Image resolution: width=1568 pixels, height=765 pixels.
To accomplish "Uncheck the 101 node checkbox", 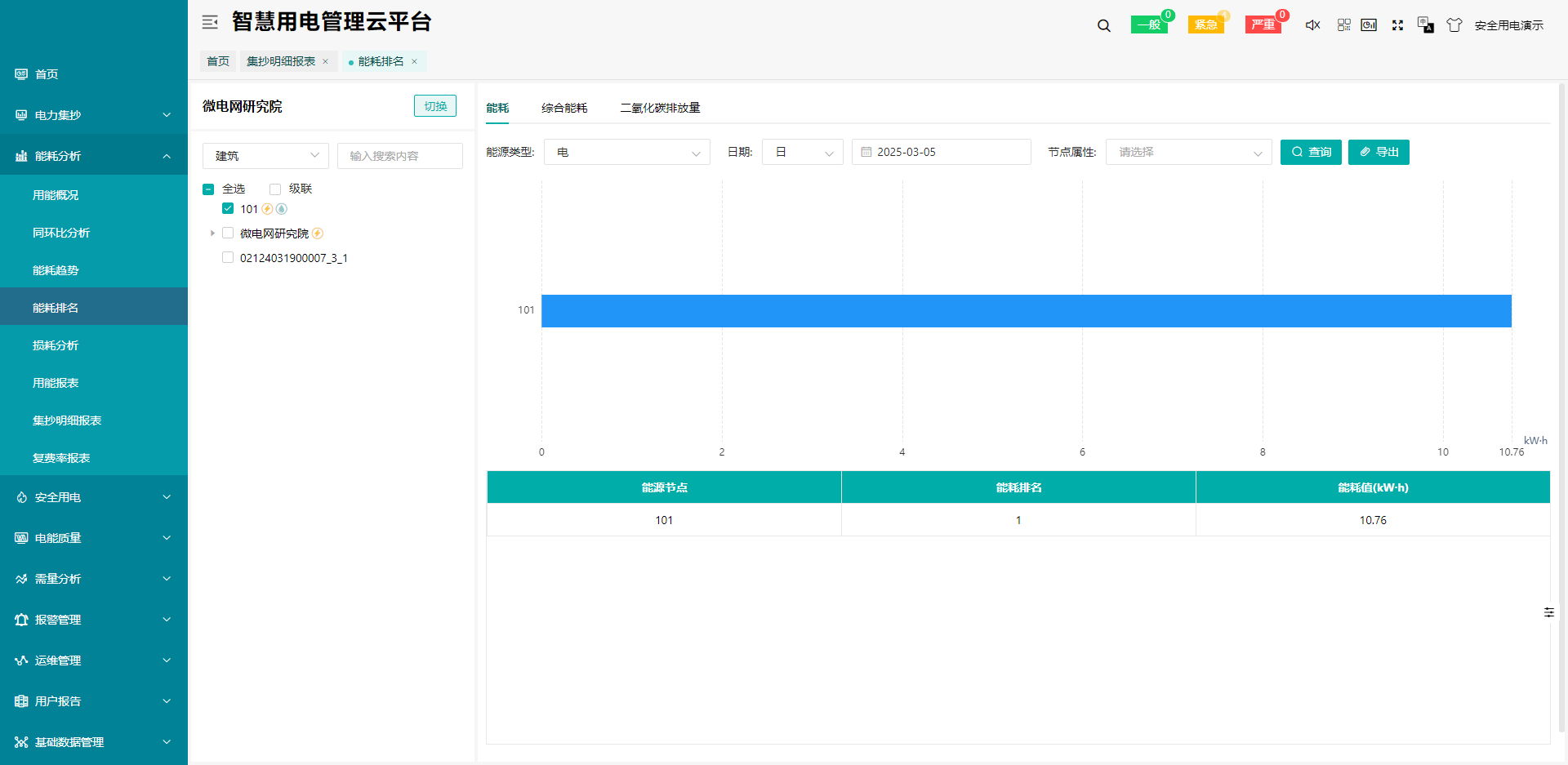I will (x=228, y=209).
